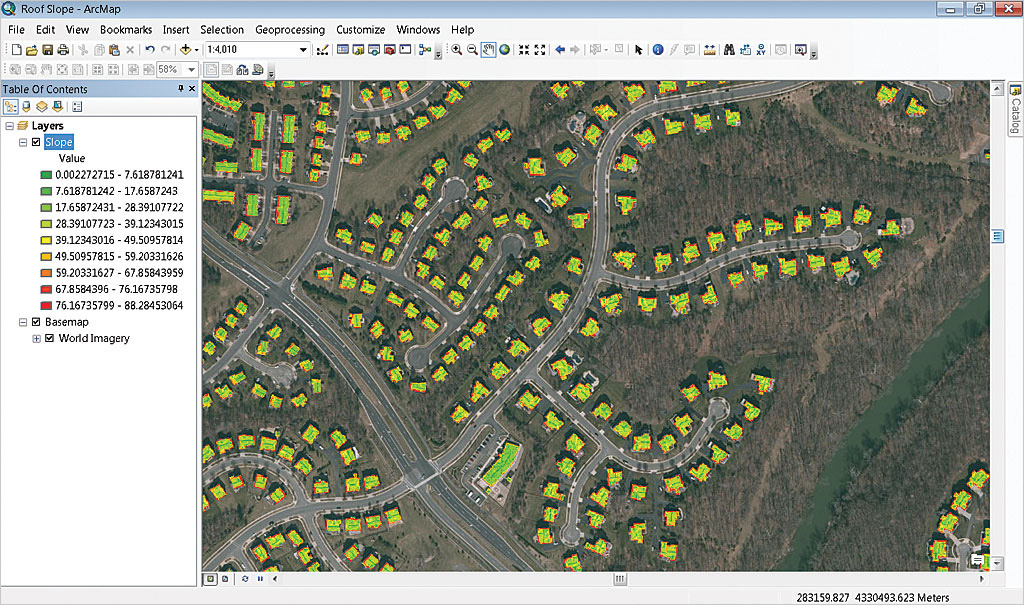This screenshot has width=1024, height=605.
Task: Select the Zoom In tool
Action: (x=456, y=50)
